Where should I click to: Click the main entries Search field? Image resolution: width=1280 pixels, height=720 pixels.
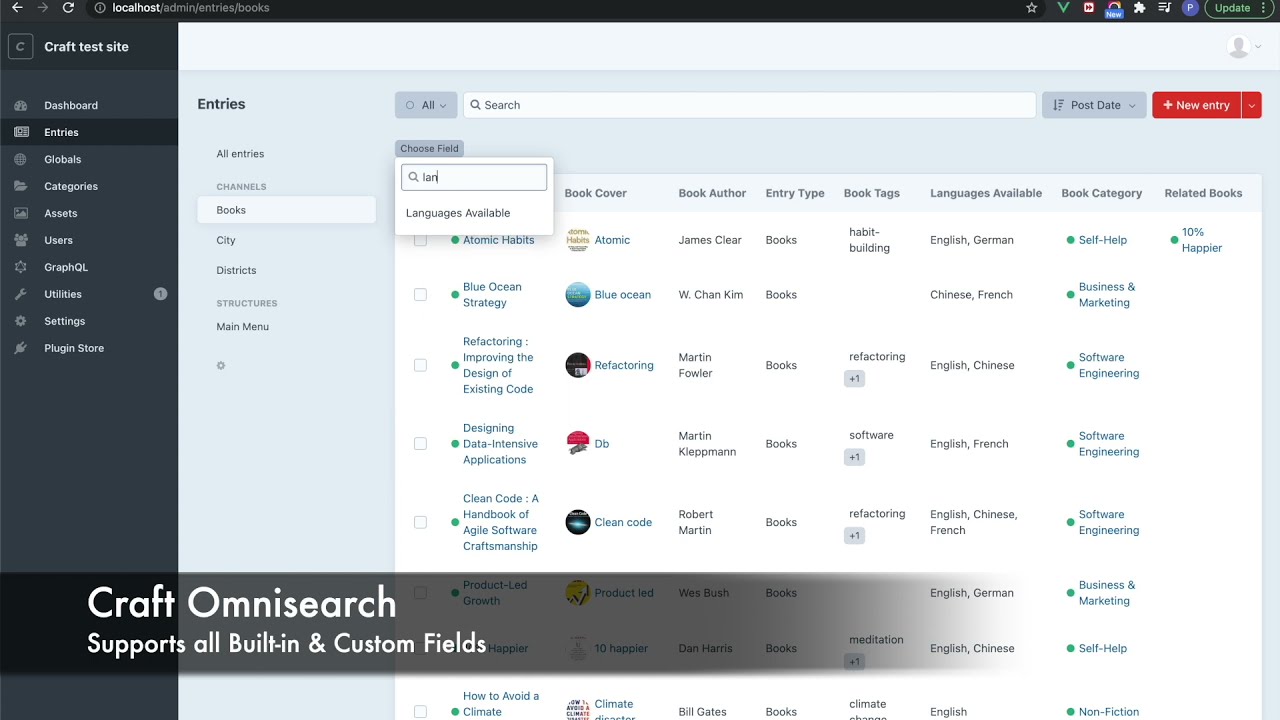[x=749, y=105]
